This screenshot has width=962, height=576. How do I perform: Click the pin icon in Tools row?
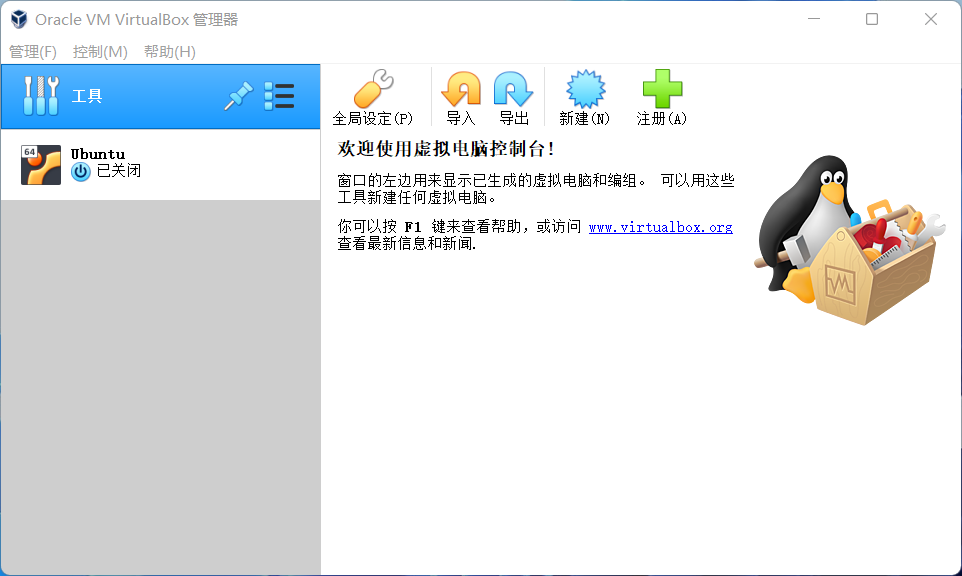tap(238, 96)
